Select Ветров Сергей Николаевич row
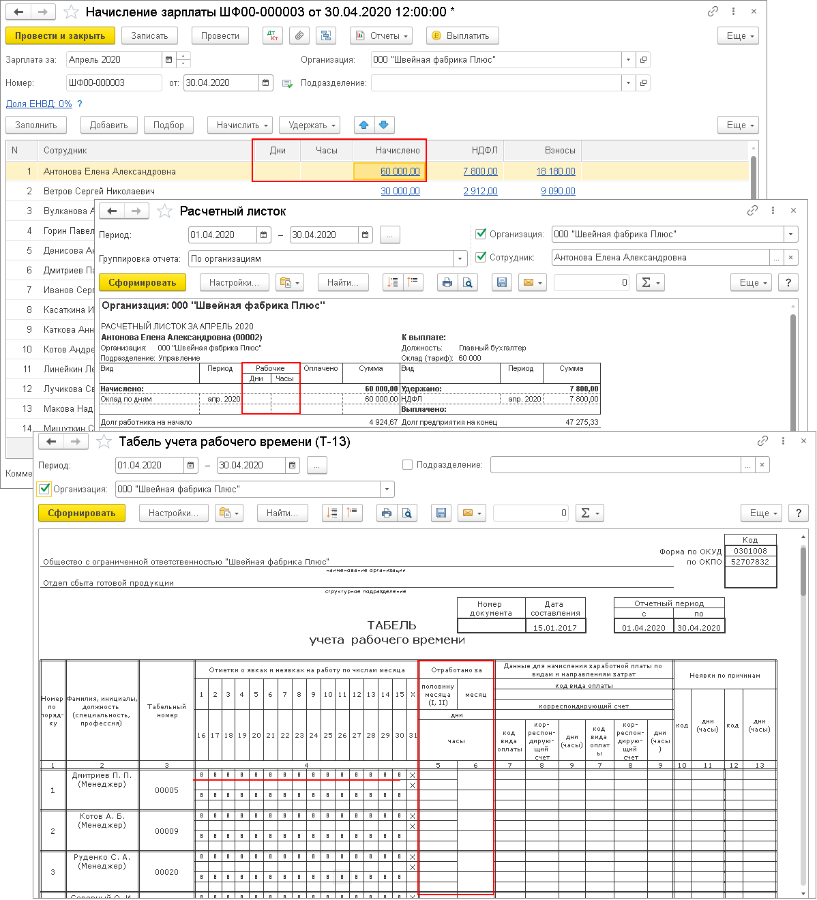817x900 pixels. [x=98, y=191]
